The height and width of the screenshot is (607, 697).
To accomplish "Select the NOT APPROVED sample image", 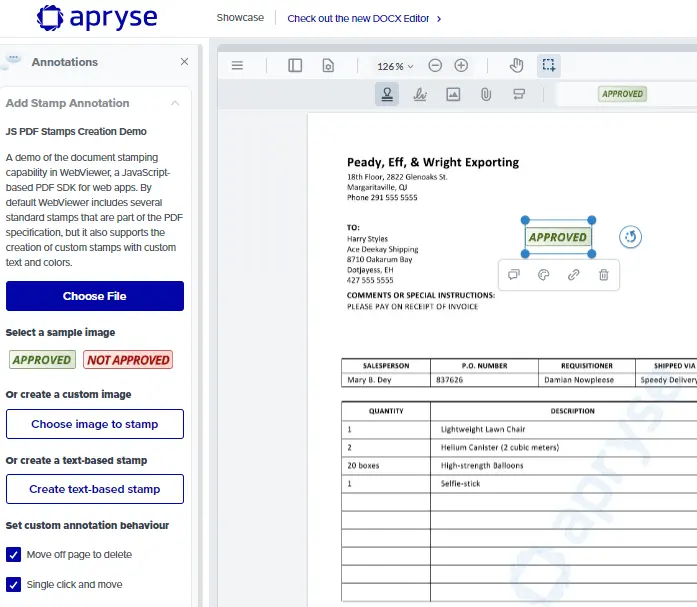I will [128, 359].
